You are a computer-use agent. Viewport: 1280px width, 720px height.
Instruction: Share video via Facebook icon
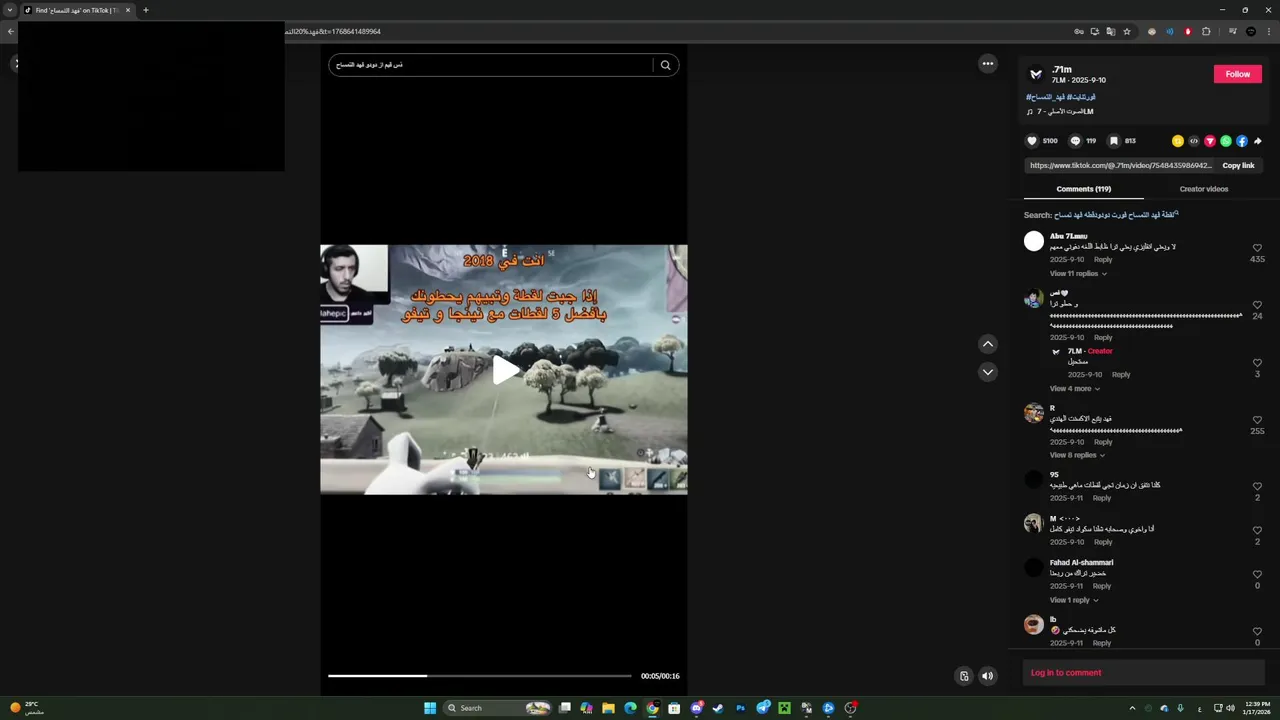pyautogui.click(x=1242, y=141)
